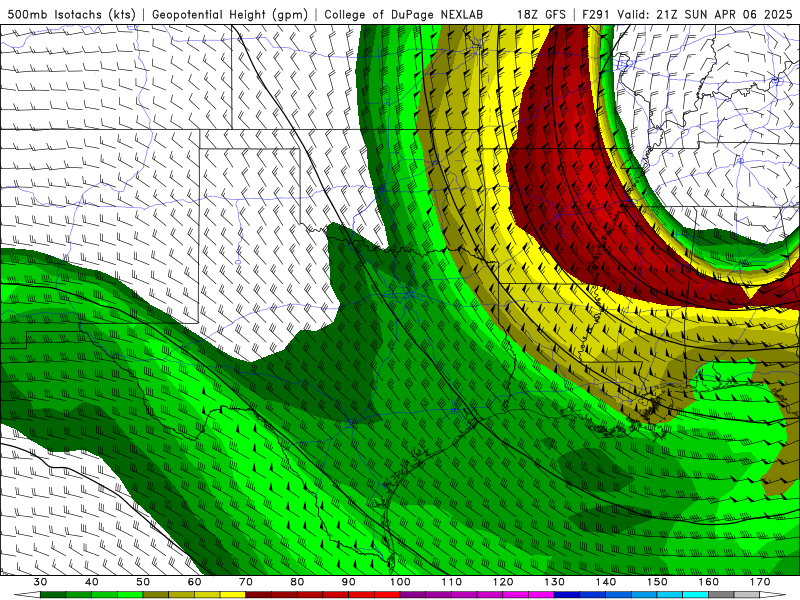Pick the bright yellow swatch just below 70
Viewport: 800px width, 600px height.
(x=233, y=595)
